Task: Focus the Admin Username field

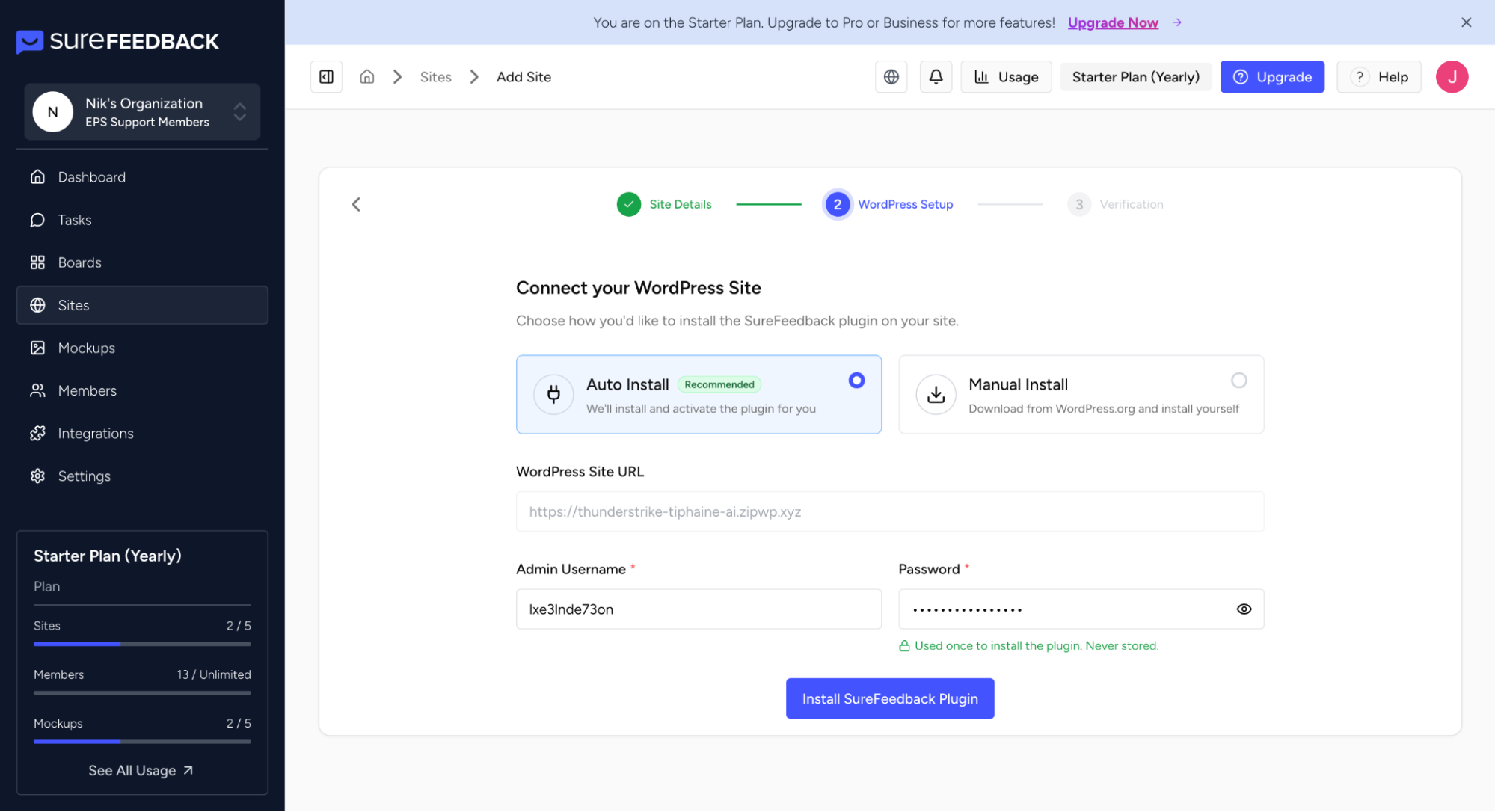Action: pyautogui.click(x=698, y=609)
